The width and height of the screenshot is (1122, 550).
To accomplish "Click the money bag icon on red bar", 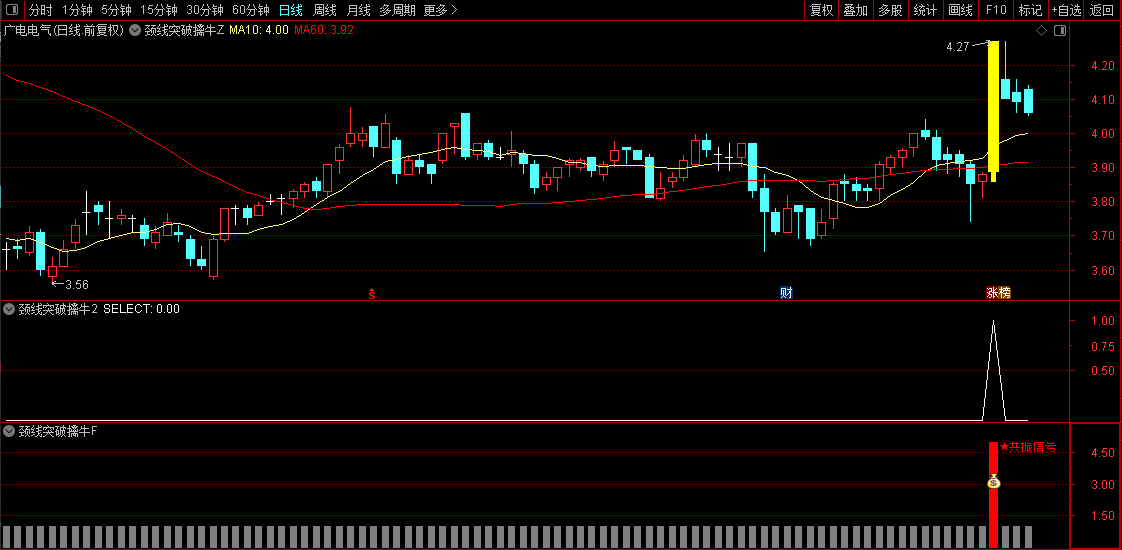I will (993, 481).
